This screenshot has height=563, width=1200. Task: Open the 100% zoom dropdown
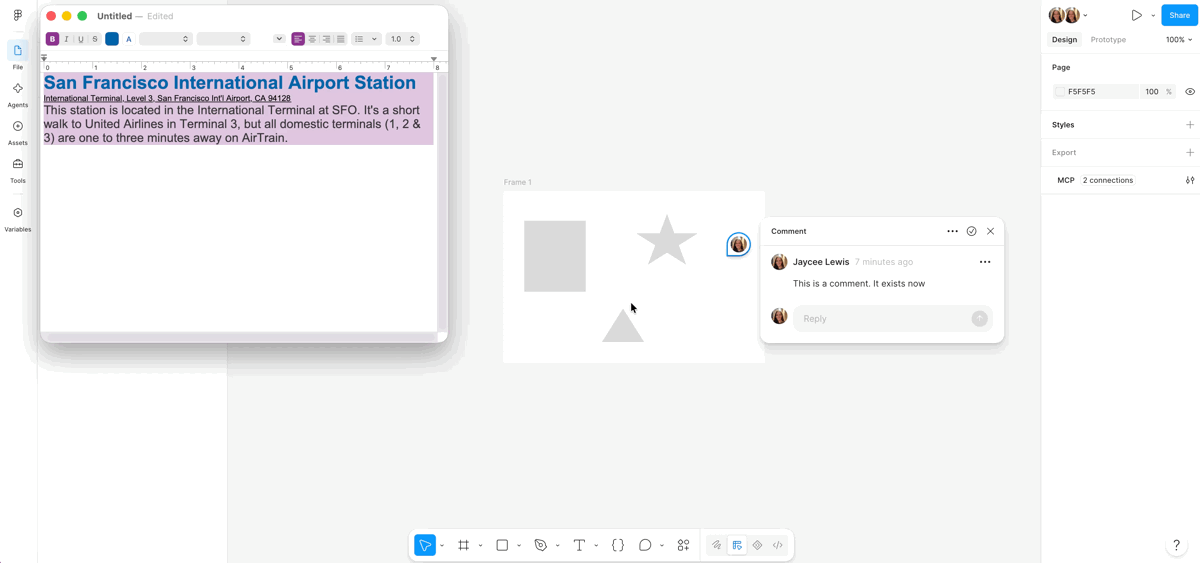(1179, 40)
